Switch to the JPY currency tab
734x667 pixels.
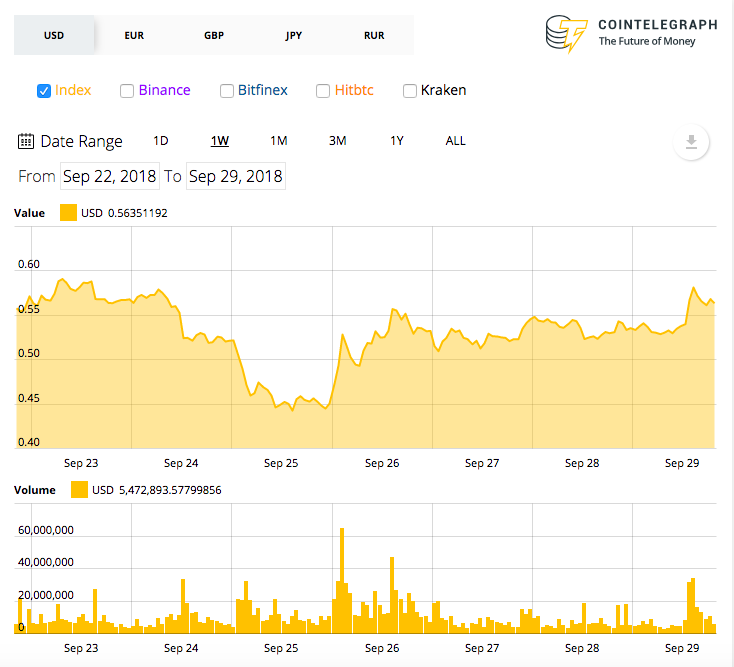click(x=294, y=35)
